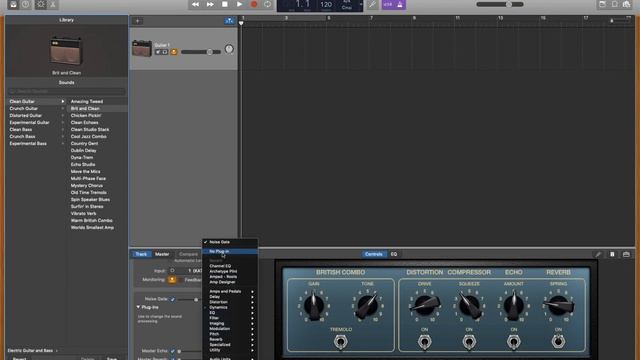Flip the TREMOLO switch on the British Combo
Image resolution: width=640 pixels, height=360 pixels.
click(340, 342)
